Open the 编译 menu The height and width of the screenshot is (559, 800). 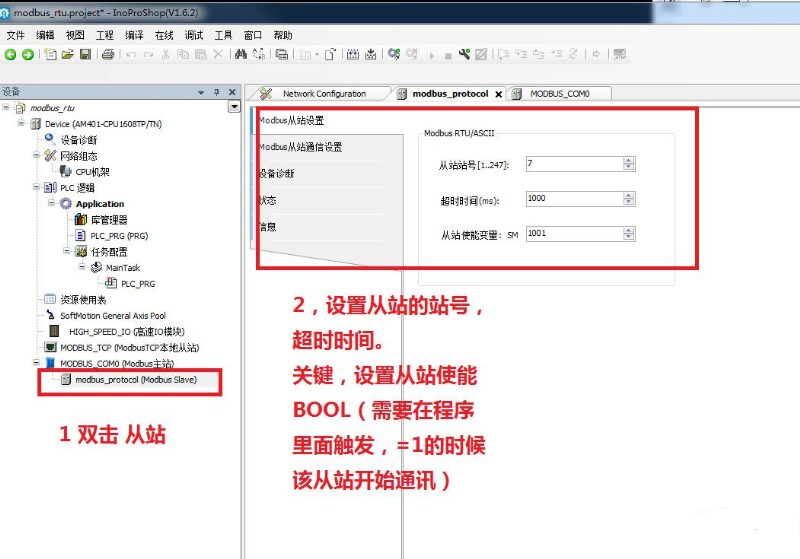click(x=134, y=35)
